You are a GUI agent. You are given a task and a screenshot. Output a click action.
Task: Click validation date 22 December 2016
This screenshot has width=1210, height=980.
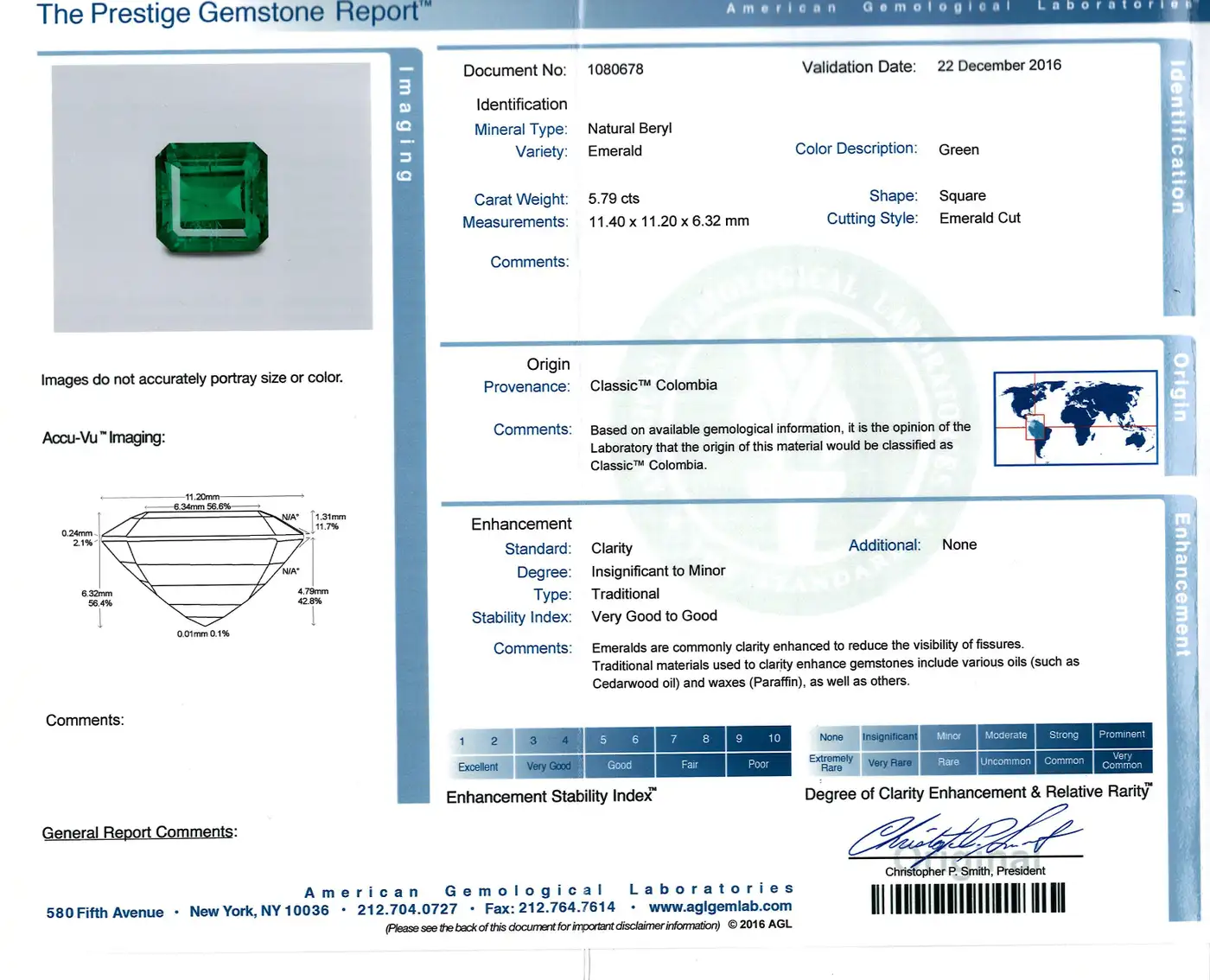click(999, 66)
